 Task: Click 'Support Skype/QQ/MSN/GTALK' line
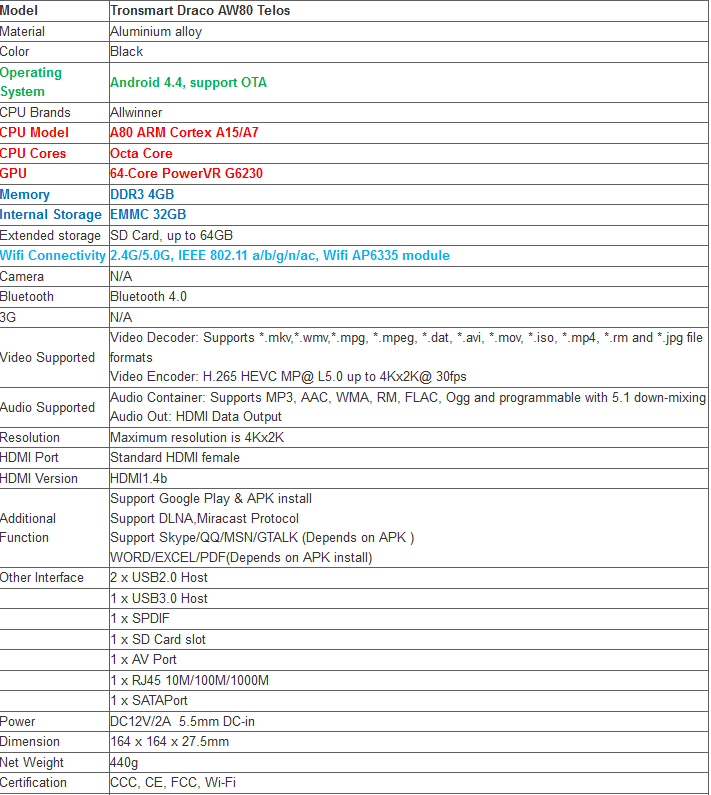coord(262,537)
